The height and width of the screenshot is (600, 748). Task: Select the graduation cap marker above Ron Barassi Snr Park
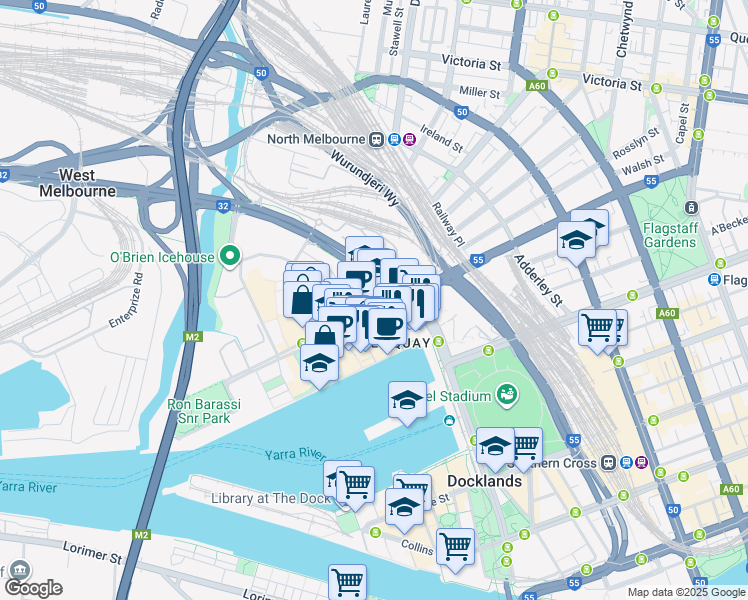click(320, 366)
